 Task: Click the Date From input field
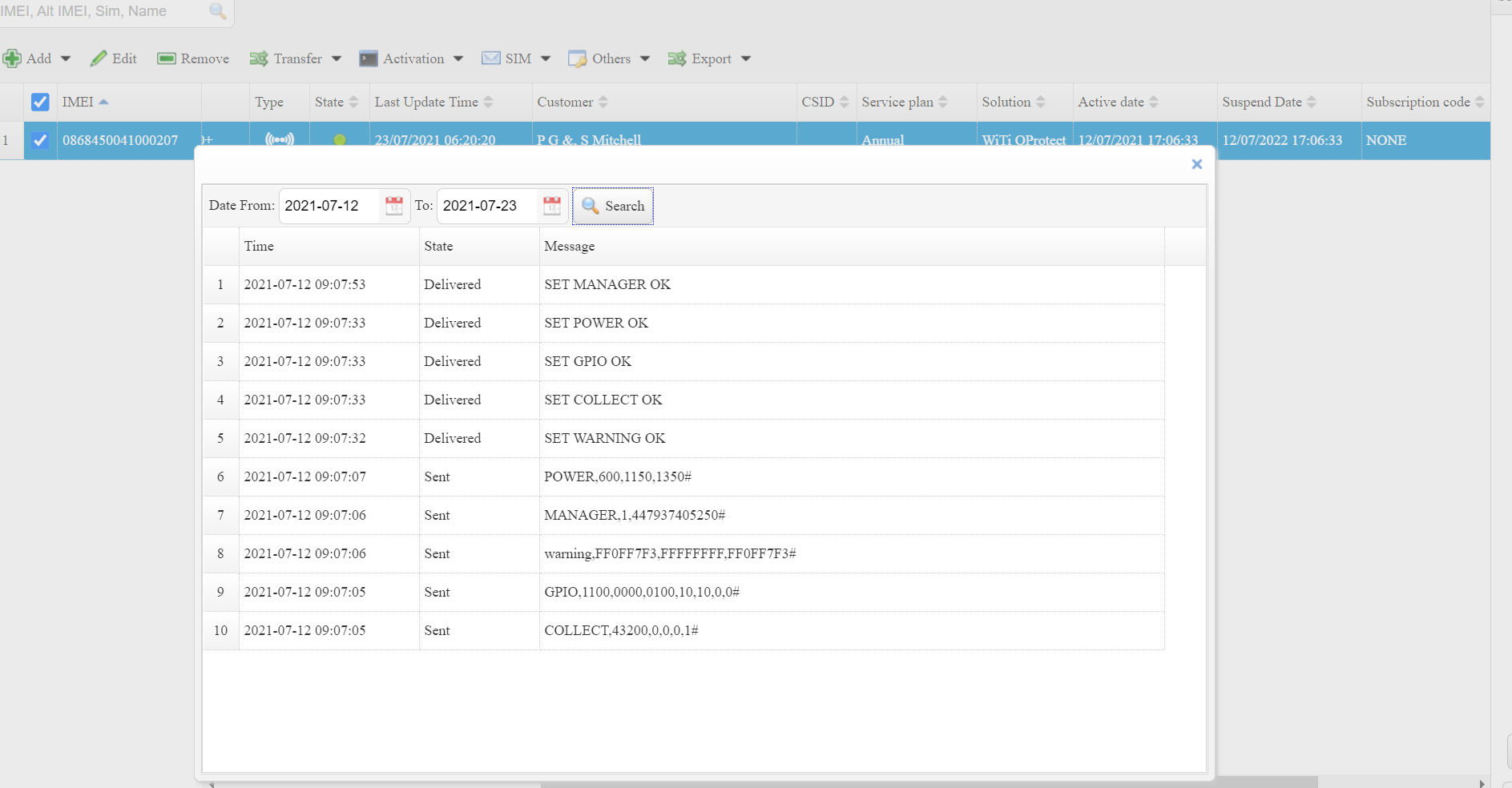coord(329,206)
